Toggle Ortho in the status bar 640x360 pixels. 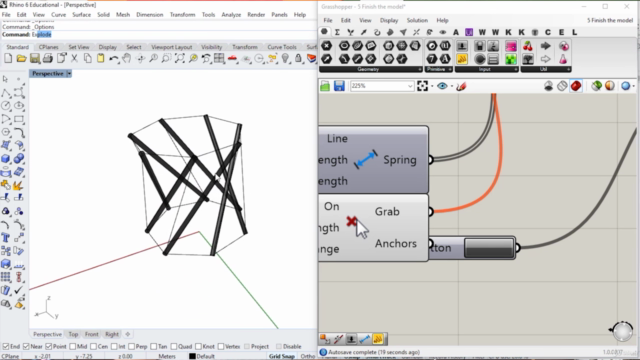coord(307,356)
